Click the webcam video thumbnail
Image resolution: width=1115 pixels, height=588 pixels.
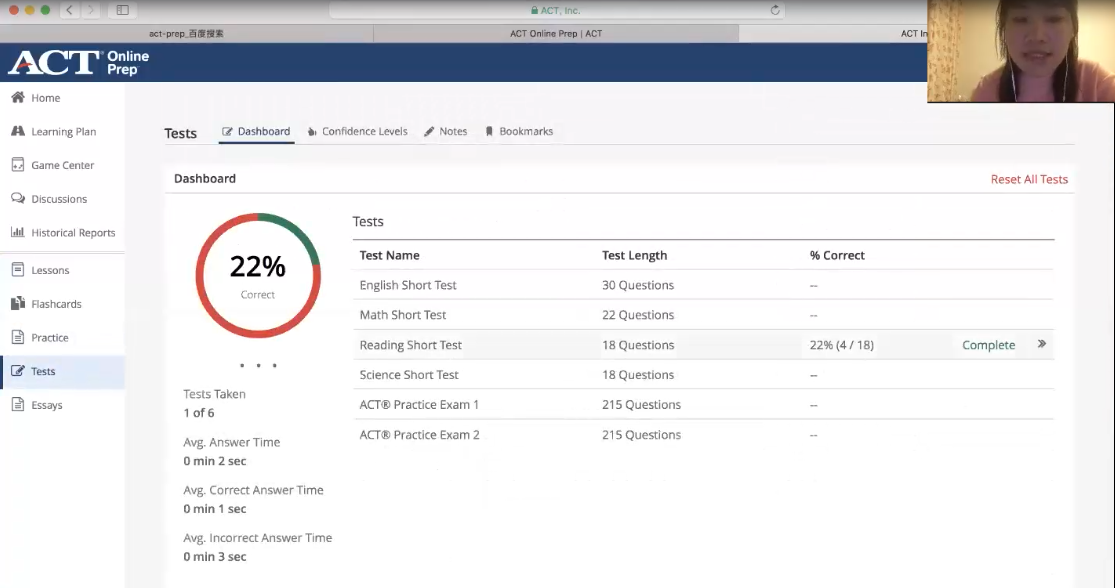(x=1021, y=51)
